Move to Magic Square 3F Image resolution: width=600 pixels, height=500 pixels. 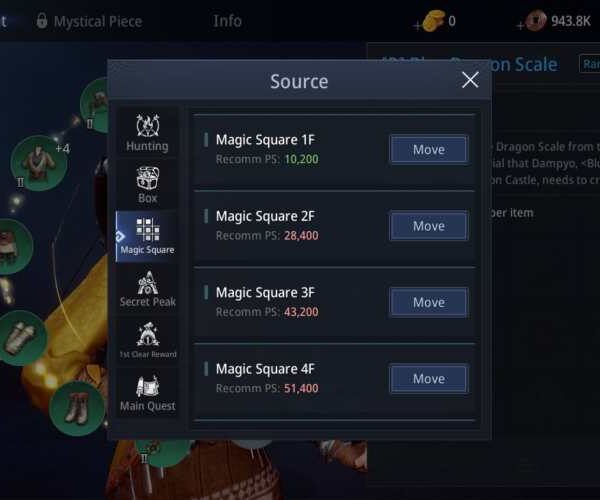click(429, 302)
